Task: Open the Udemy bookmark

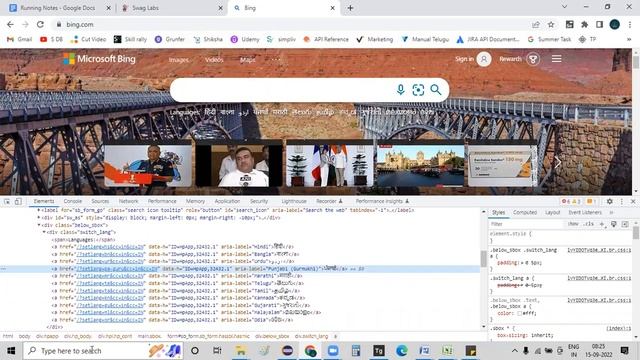Action: click(245, 39)
